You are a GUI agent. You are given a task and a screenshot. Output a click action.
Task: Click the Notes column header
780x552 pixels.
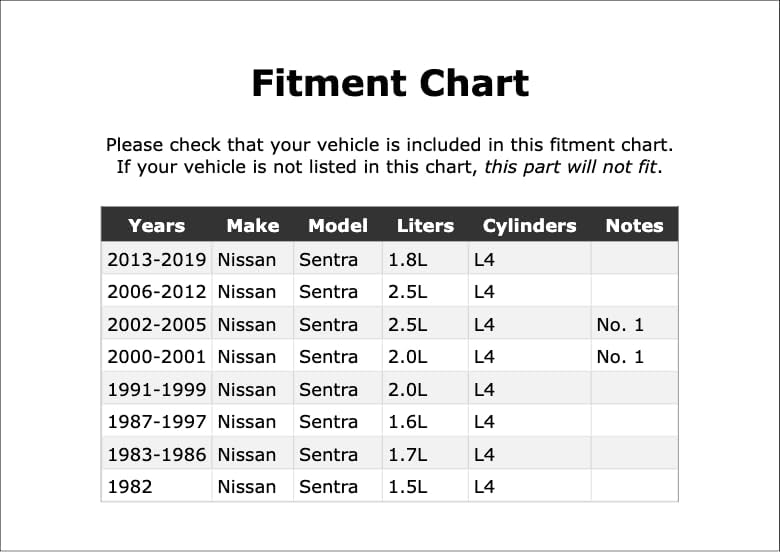coord(634,226)
